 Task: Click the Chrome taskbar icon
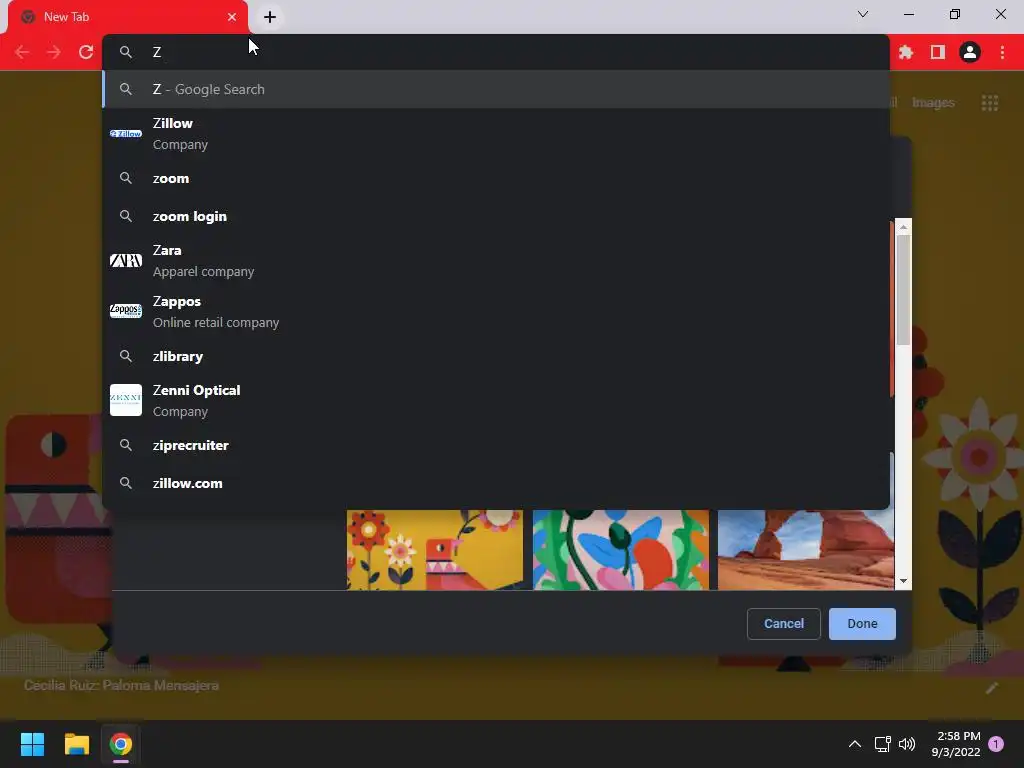(121, 744)
